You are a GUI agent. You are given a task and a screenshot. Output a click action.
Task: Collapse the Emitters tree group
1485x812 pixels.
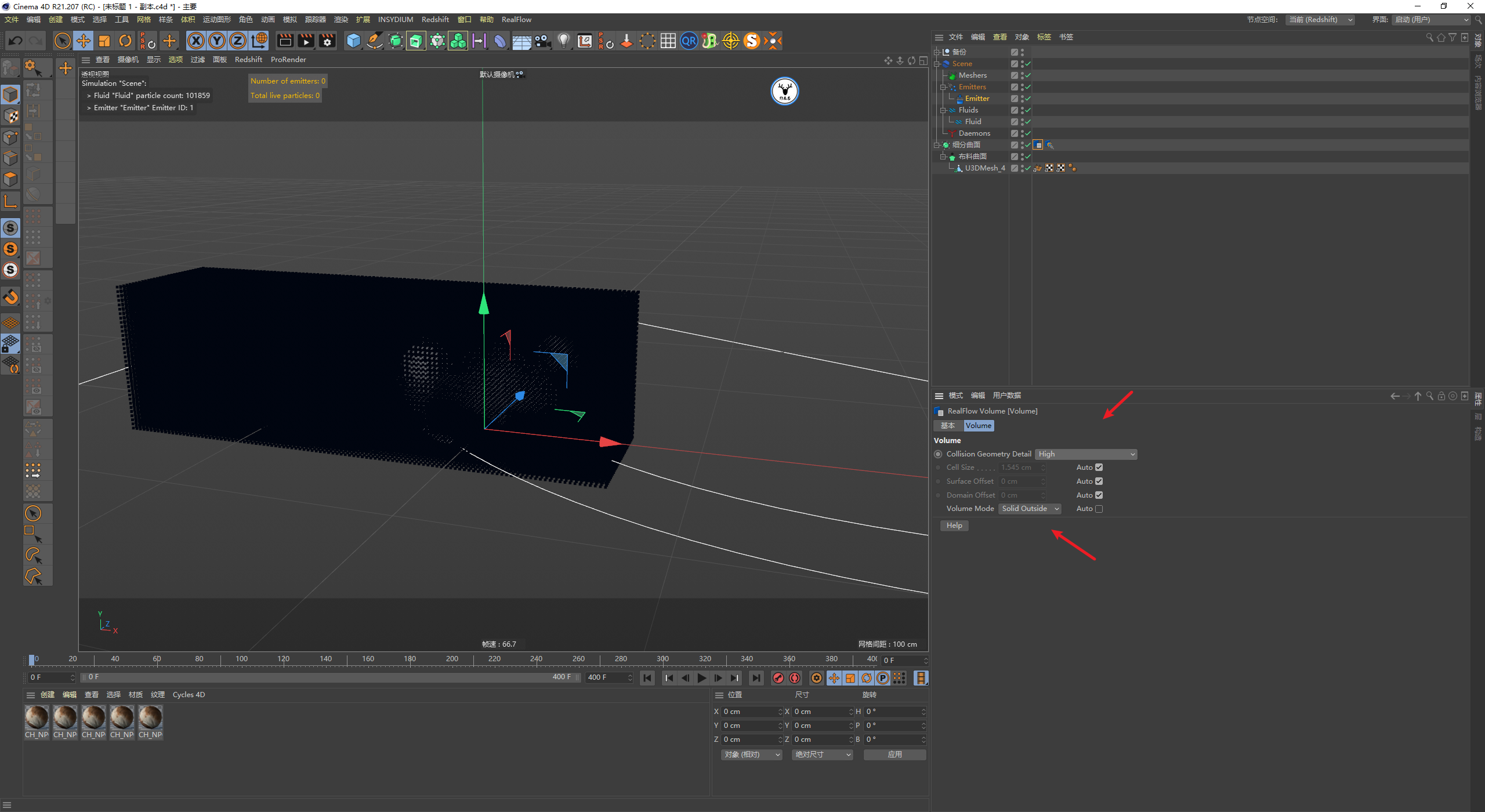pyautogui.click(x=943, y=87)
